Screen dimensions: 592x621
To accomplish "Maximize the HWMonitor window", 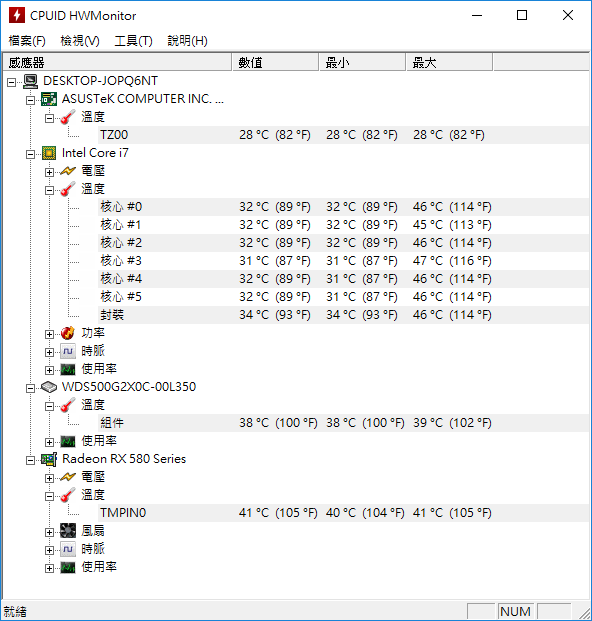I will coord(522,15).
